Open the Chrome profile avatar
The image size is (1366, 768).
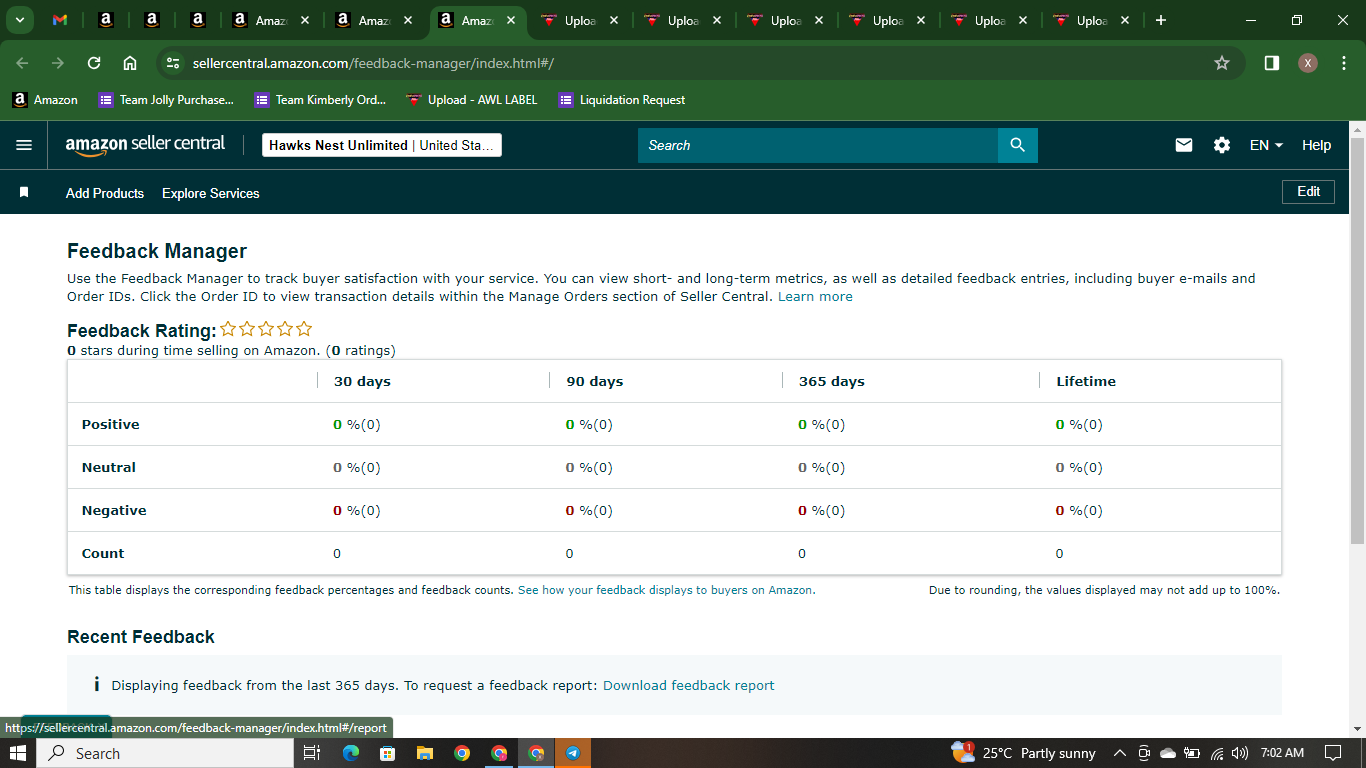(1308, 63)
